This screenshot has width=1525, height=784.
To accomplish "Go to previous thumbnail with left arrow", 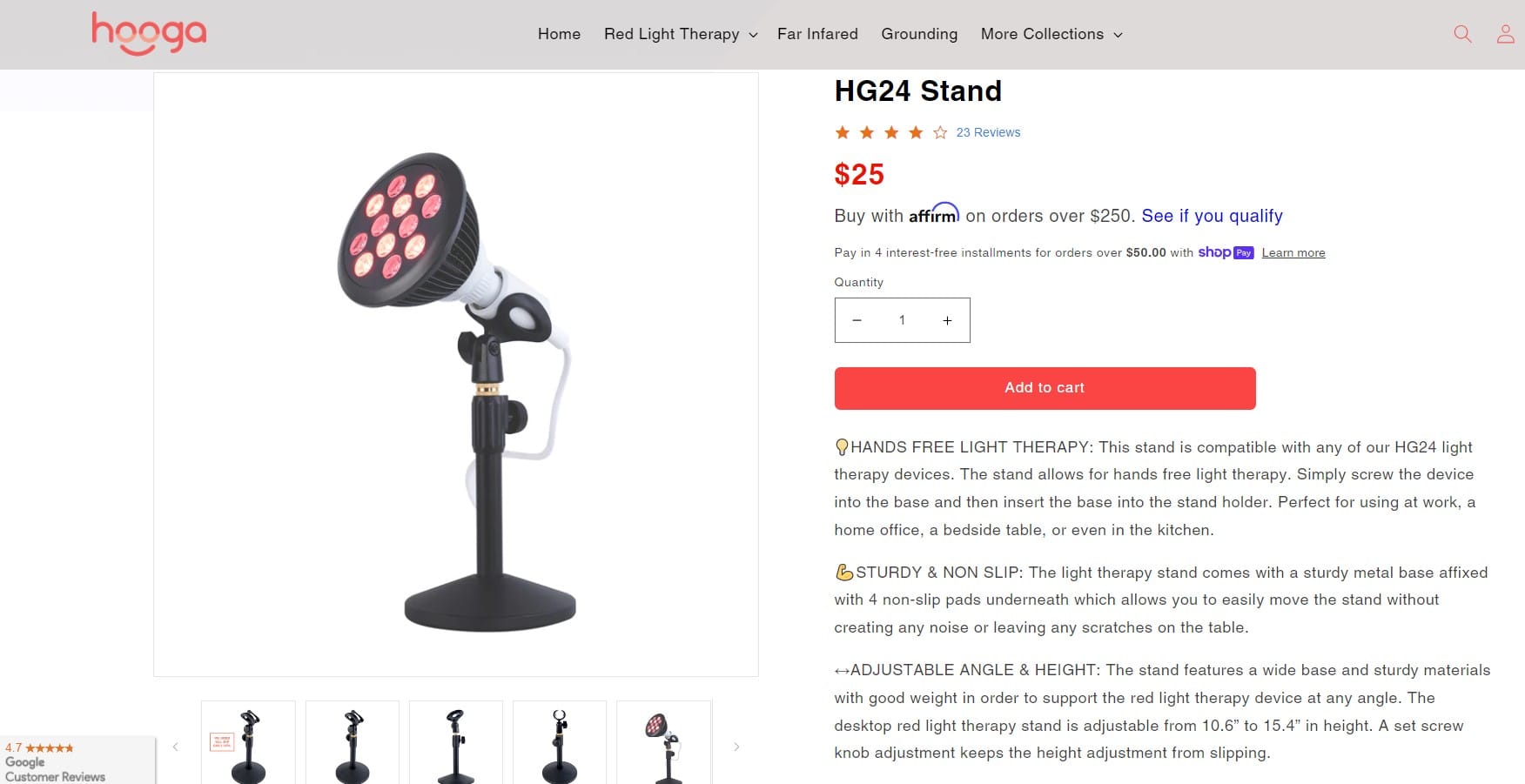I will coord(175,747).
